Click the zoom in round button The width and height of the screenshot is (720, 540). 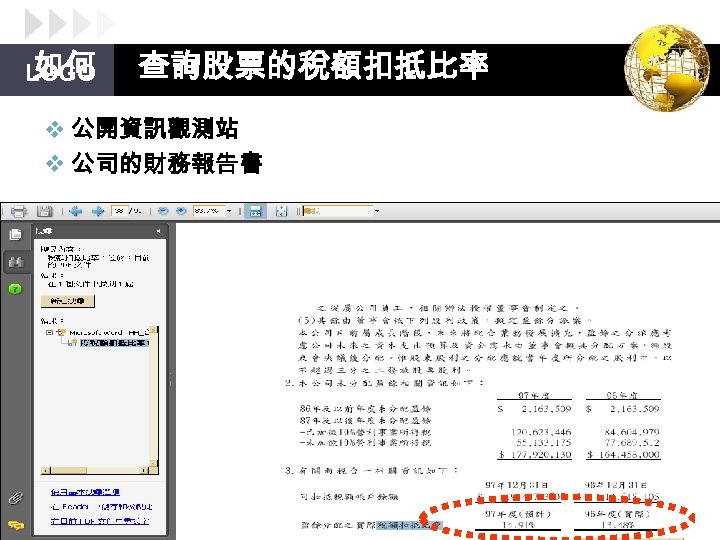(x=181, y=211)
